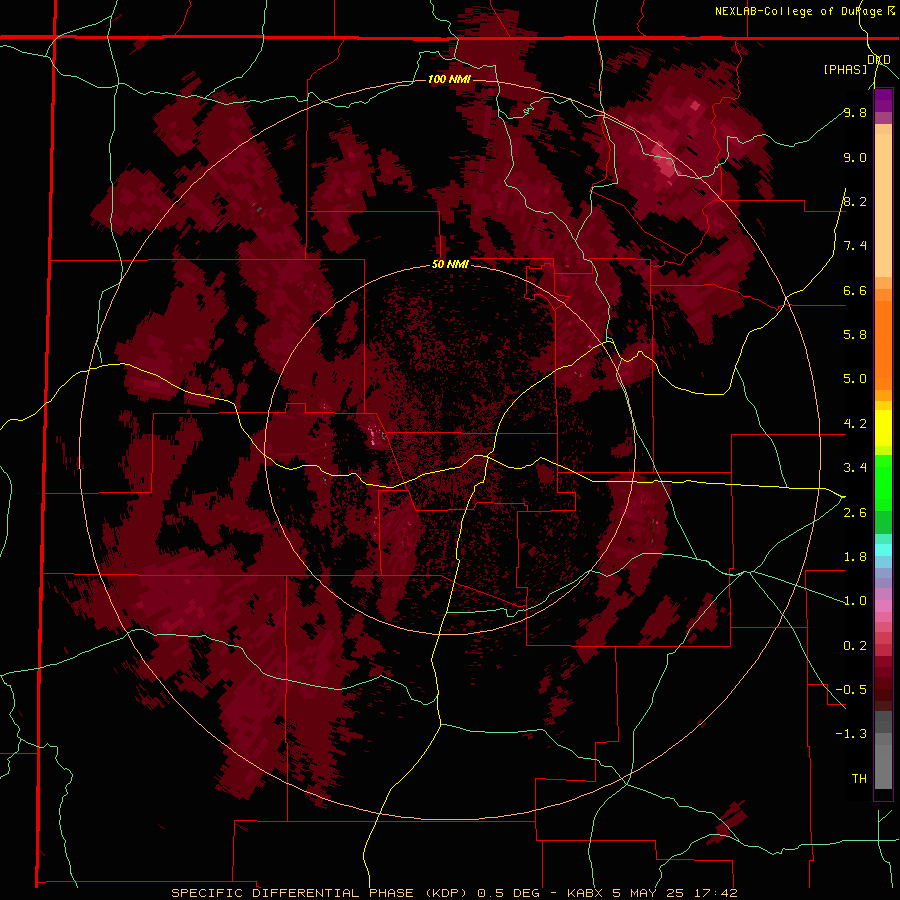Click the 50 NMI range ring label
Viewport: 900px width, 900px height.
[x=450, y=265]
